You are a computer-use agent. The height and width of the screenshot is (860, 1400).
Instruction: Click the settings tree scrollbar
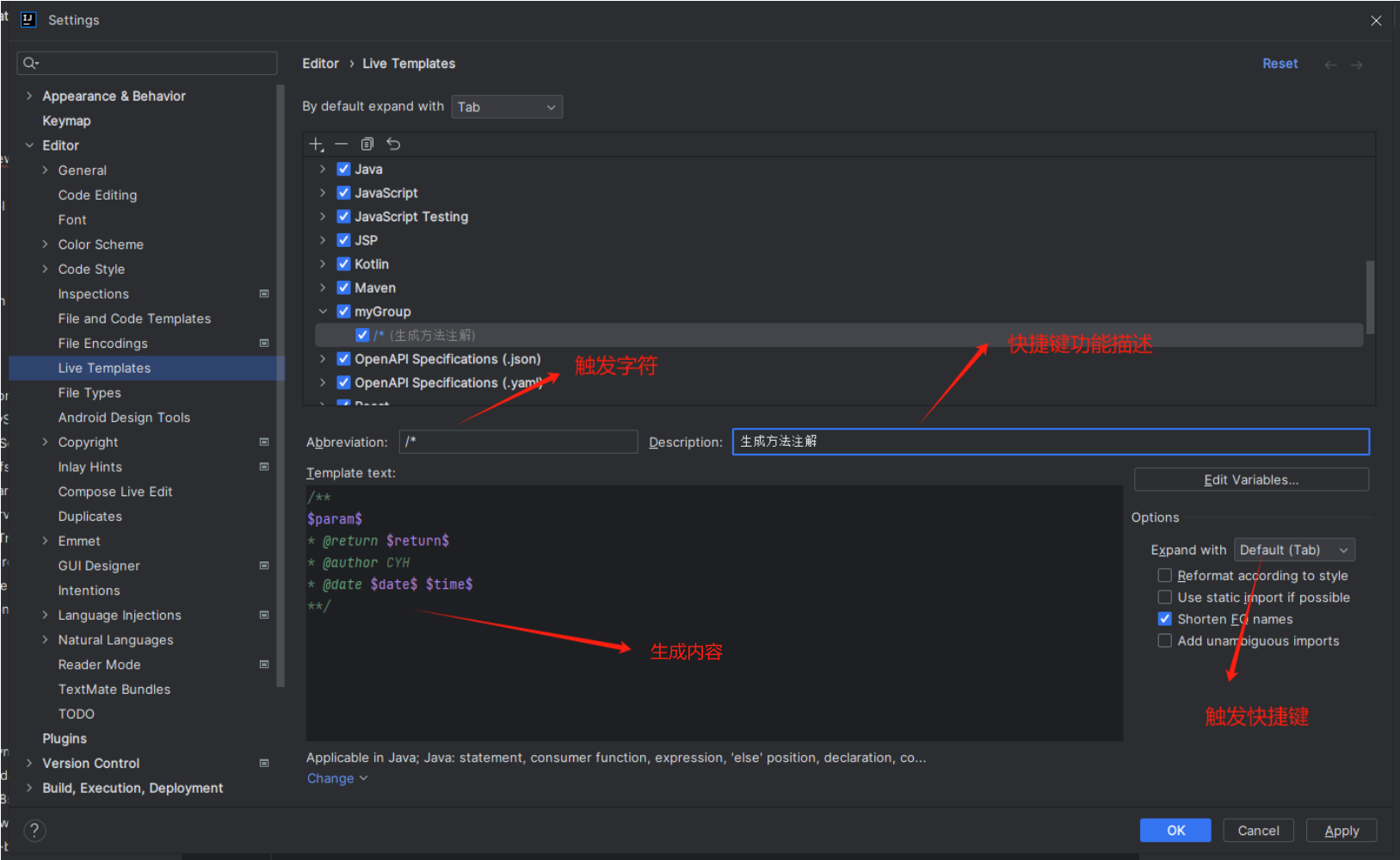pyautogui.click(x=281, y=386)
